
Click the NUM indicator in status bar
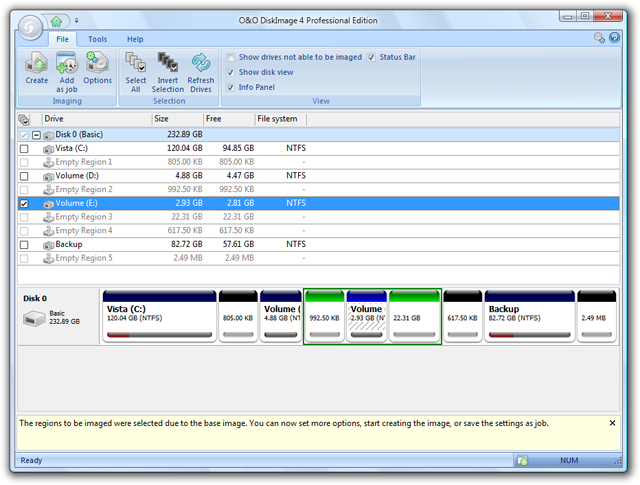coord(569,461)
